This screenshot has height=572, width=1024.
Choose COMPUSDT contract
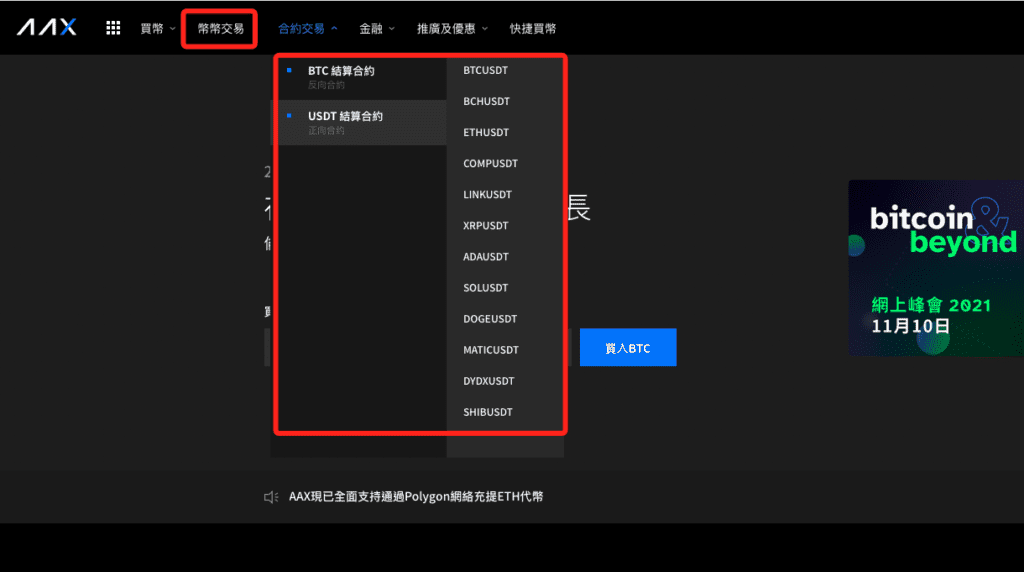(490, 163)
